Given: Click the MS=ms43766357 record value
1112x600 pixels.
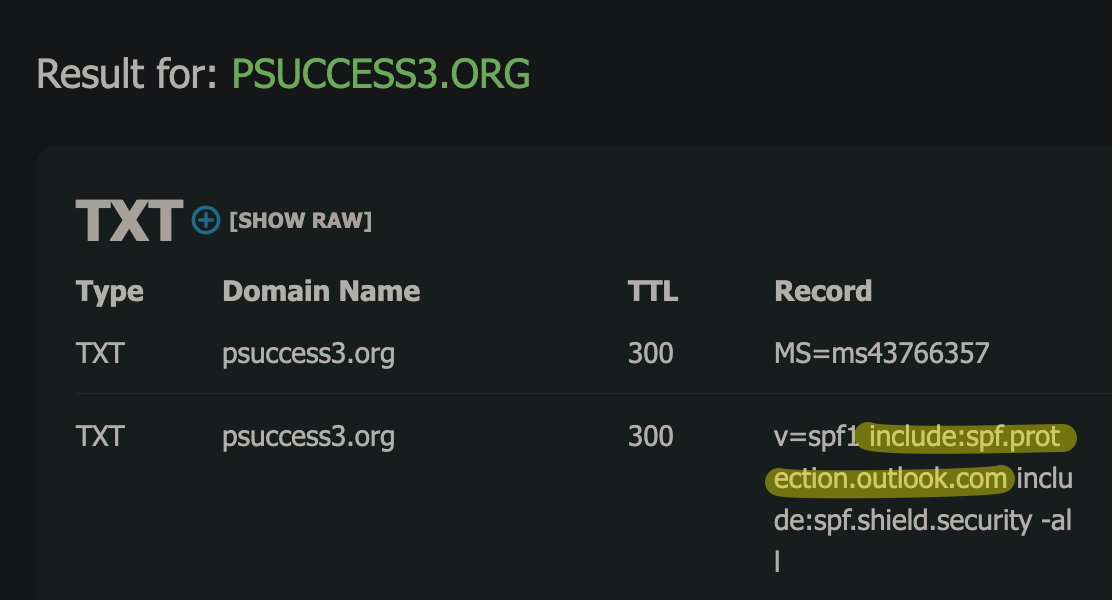Looking at the screenshot, I should 882,352.
